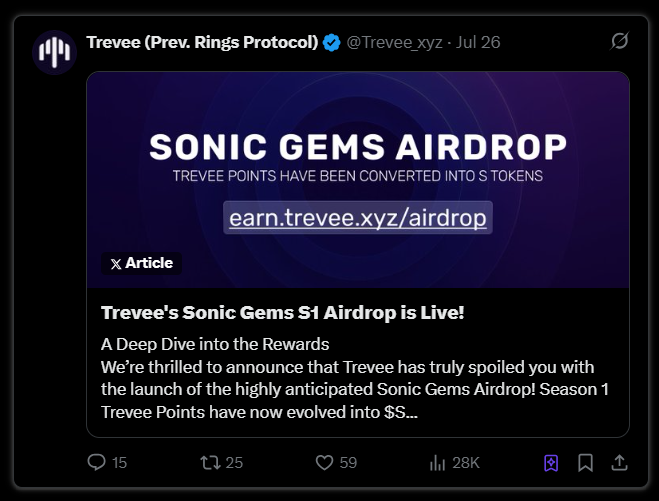Share the post via share icon
This screenshot has height=501, width=659.
619,462
